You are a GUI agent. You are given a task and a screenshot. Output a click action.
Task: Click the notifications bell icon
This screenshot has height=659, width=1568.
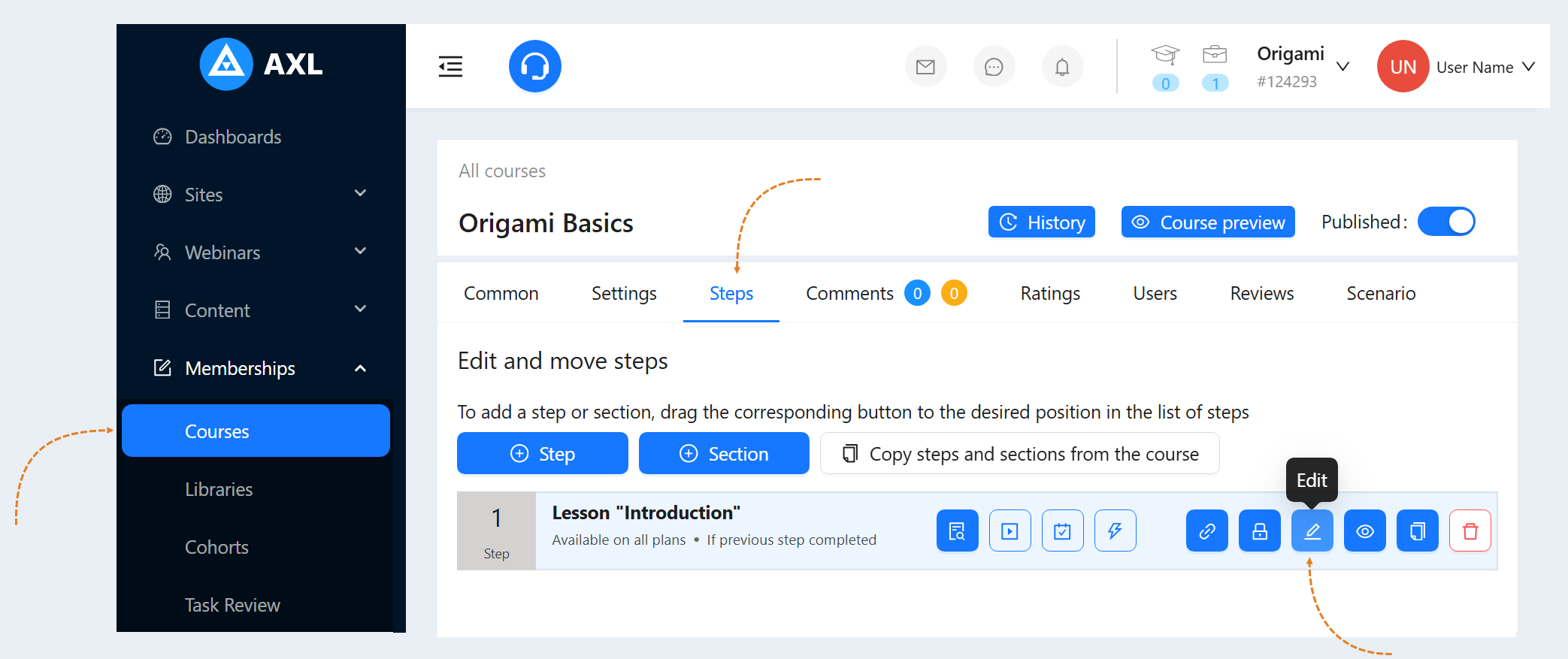coord(1062,67)
